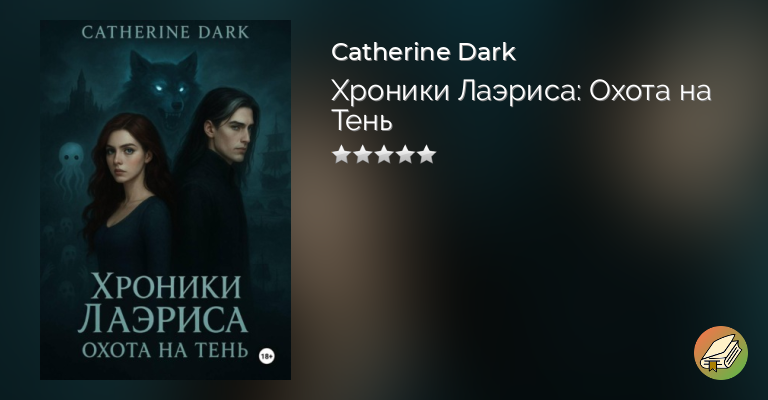
Task: Open the title Хроники Лаэриса: Охота на Тень
Action: point(521,105)
